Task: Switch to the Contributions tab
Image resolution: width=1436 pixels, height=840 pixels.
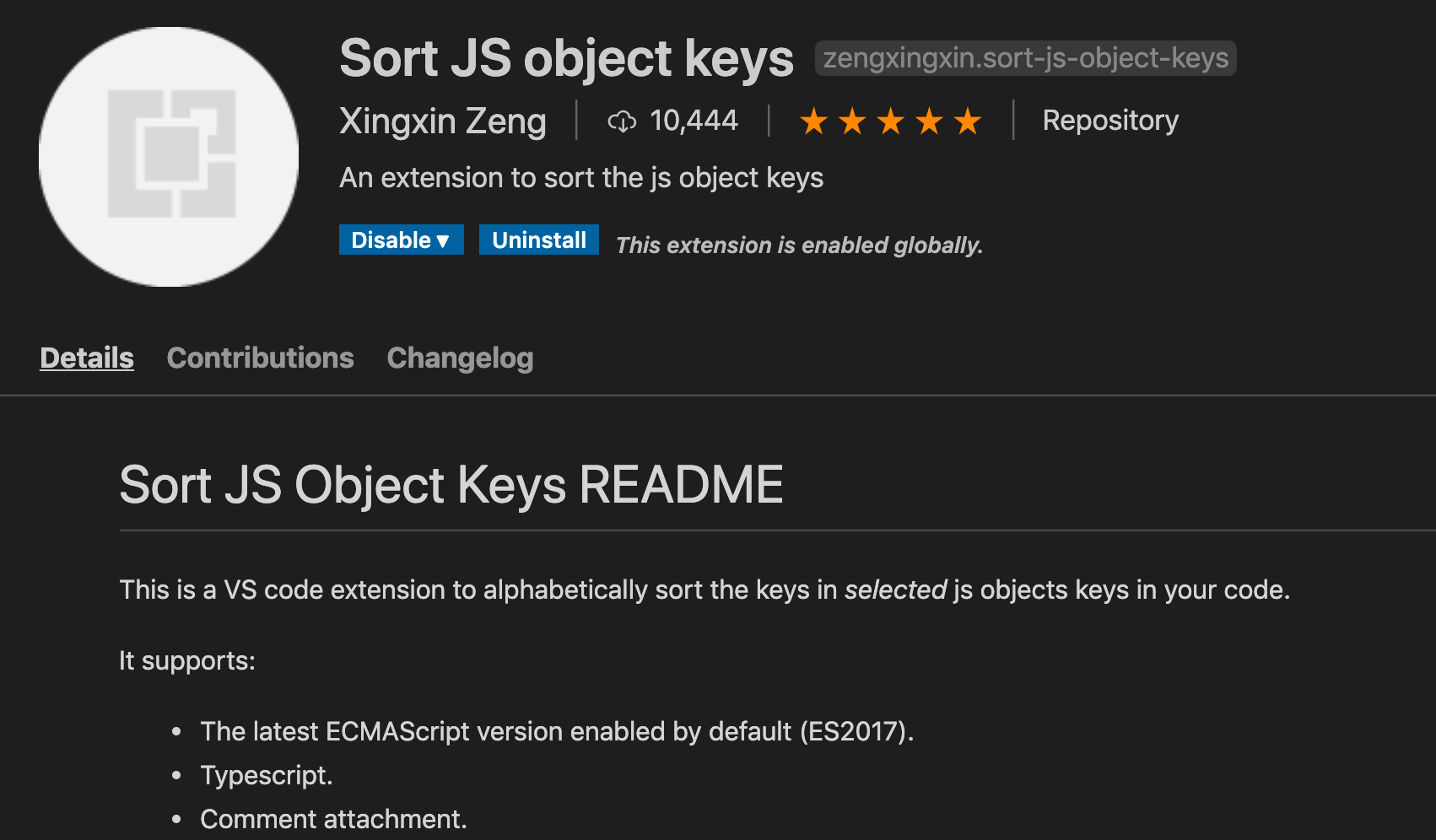Action: pyautogui.click(x=260, y=358)
